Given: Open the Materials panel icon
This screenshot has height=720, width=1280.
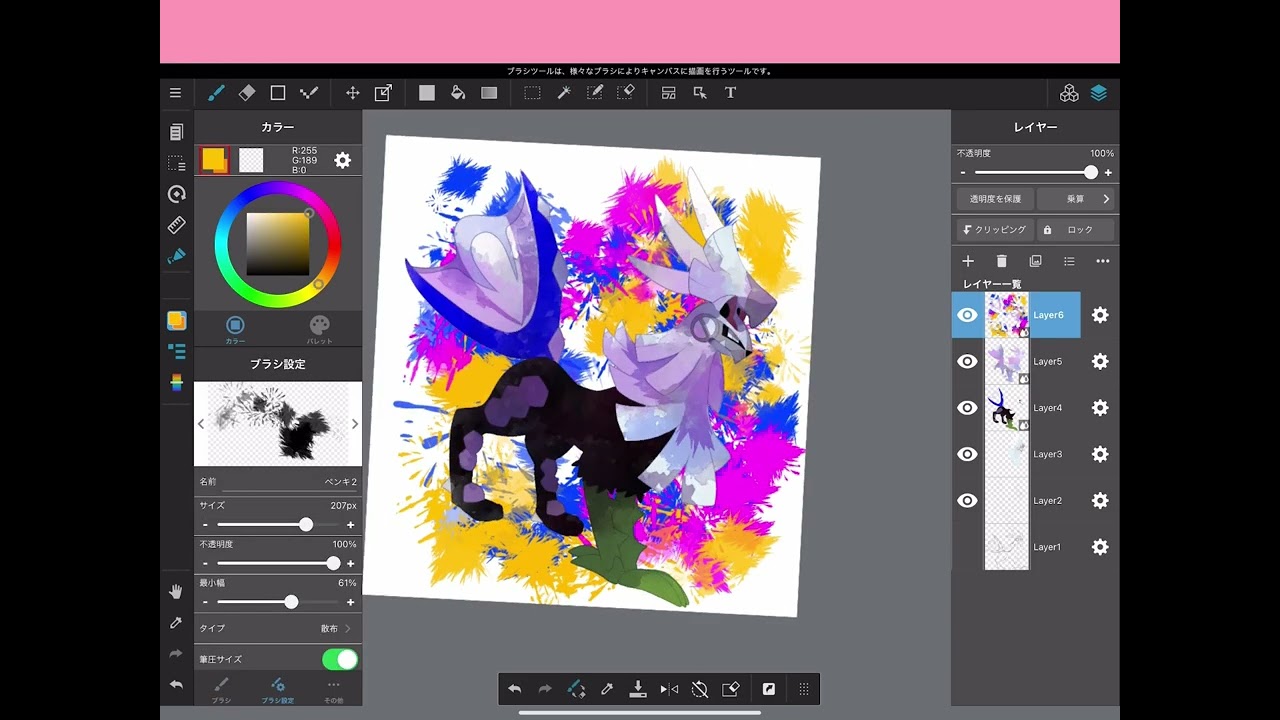Looking at the screenshot, I should coord(1069,93).
